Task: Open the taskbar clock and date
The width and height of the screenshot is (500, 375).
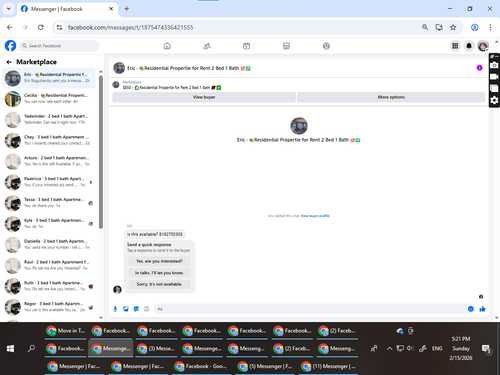Action: coord(461,348)
